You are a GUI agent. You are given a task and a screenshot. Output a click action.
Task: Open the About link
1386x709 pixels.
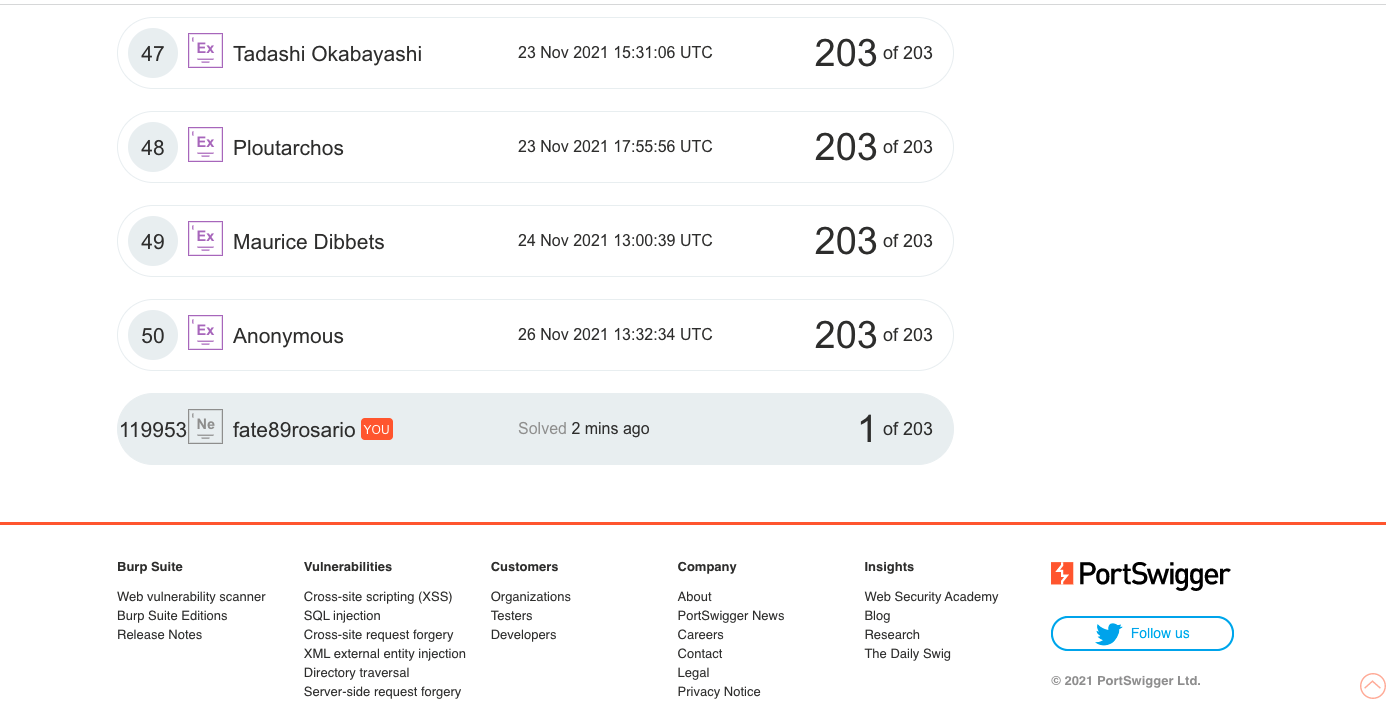694,597
